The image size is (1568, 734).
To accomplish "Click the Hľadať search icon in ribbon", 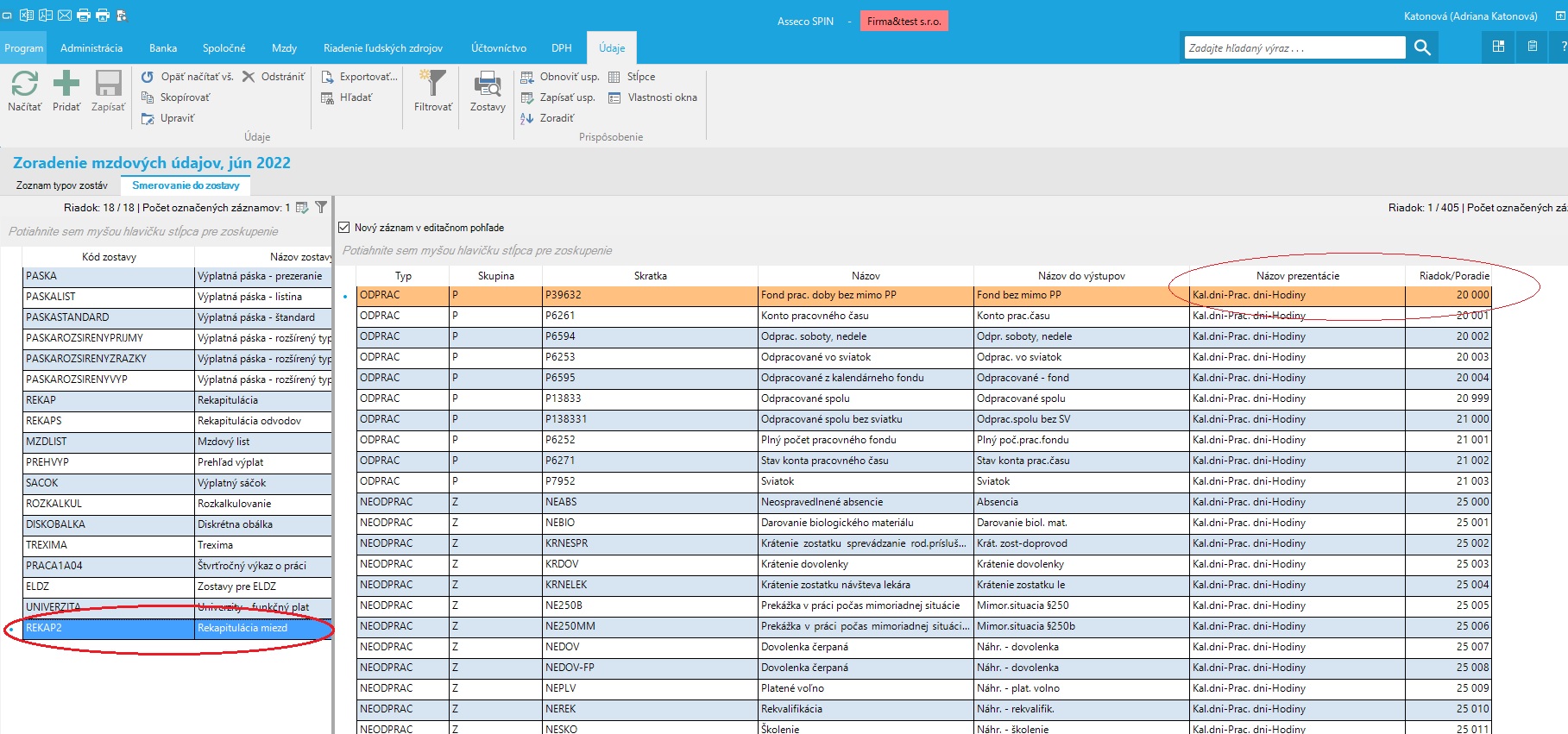I will coord(327,97).
